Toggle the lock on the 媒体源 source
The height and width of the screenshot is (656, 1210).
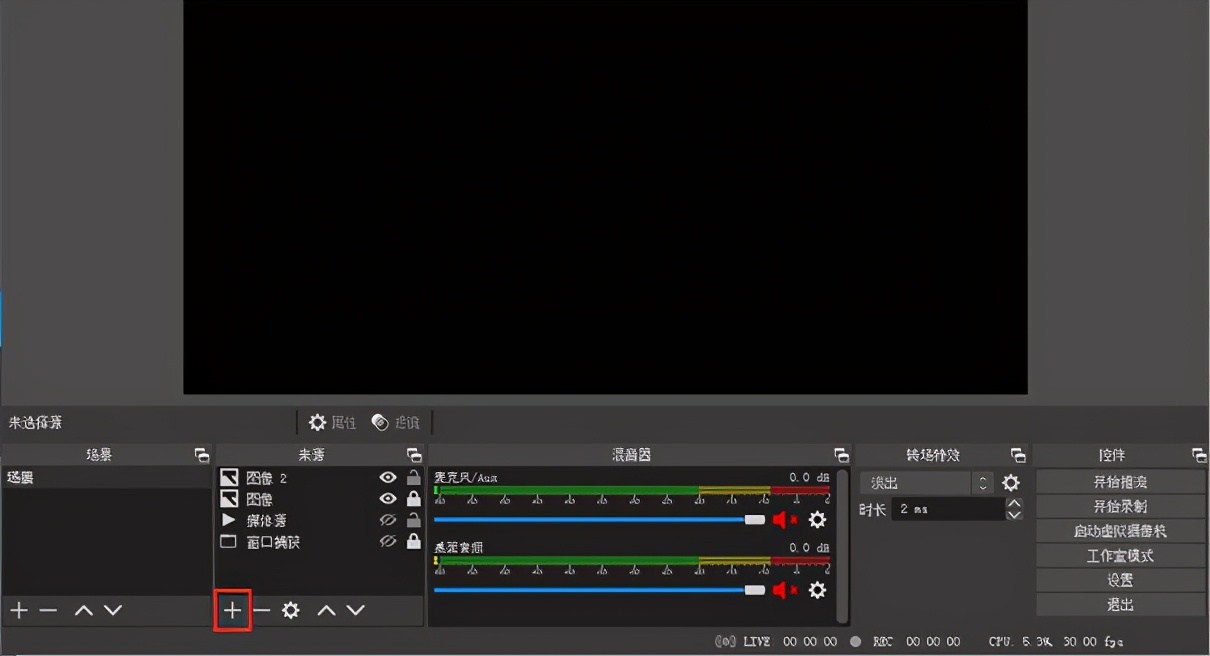(x=413, y=520)
